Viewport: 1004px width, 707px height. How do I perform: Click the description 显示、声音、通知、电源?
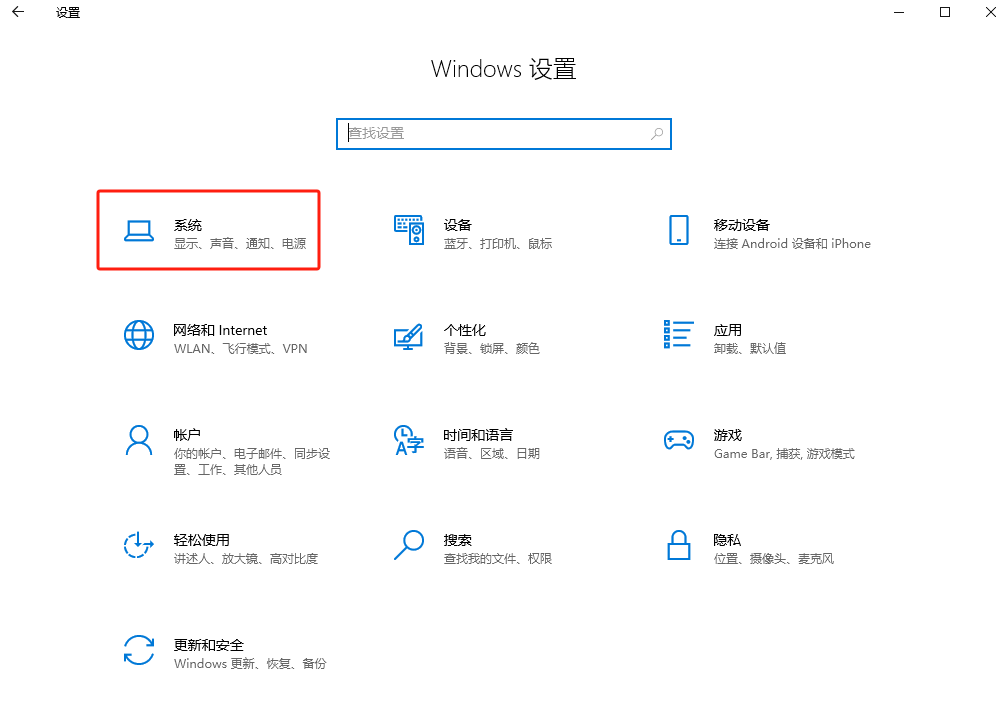point(240,244)
